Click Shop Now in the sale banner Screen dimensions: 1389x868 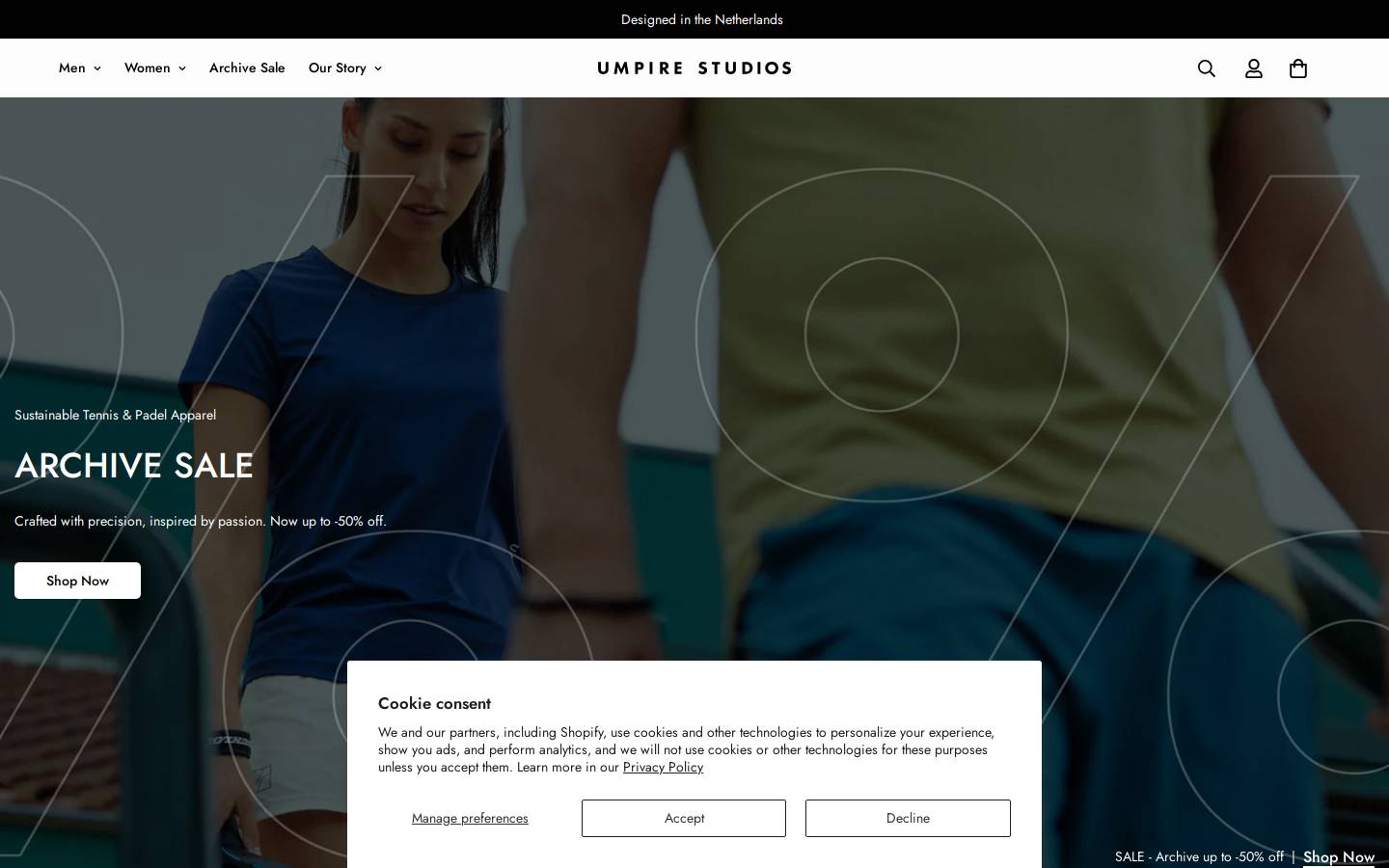point(1339,856)
